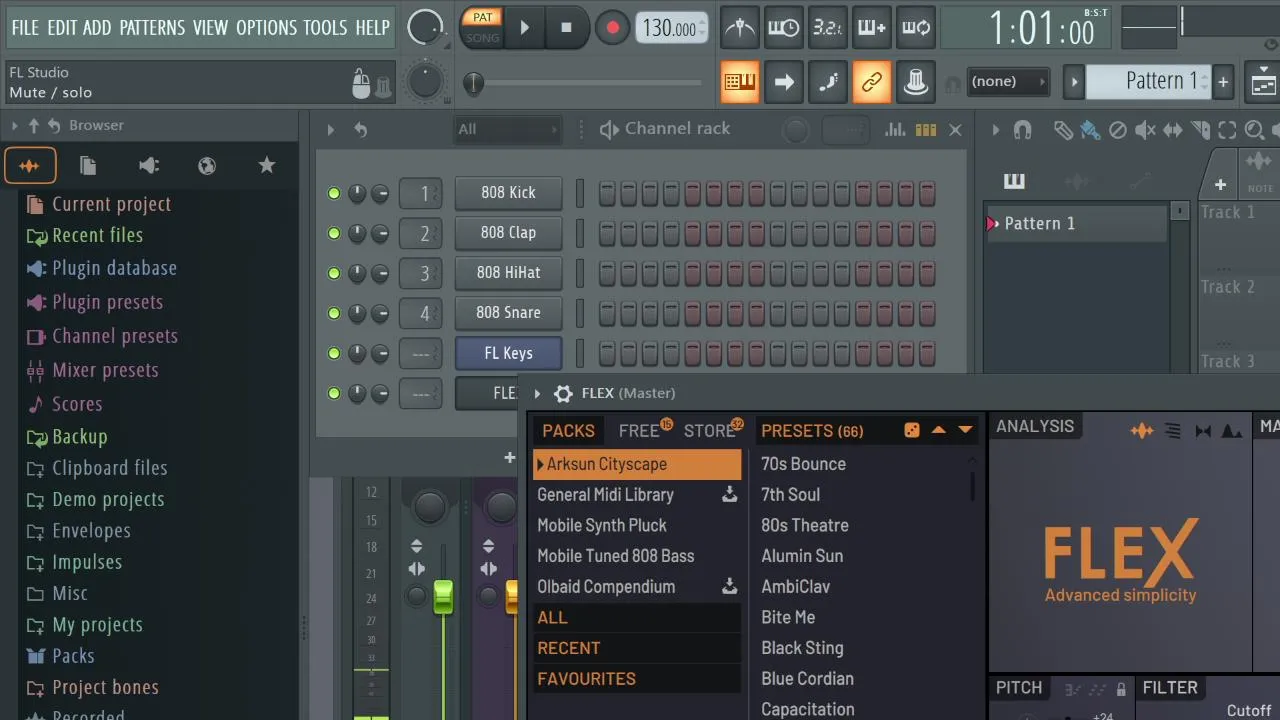
Task: Select the playlist slip tool
Action: tap(1172, 130)
